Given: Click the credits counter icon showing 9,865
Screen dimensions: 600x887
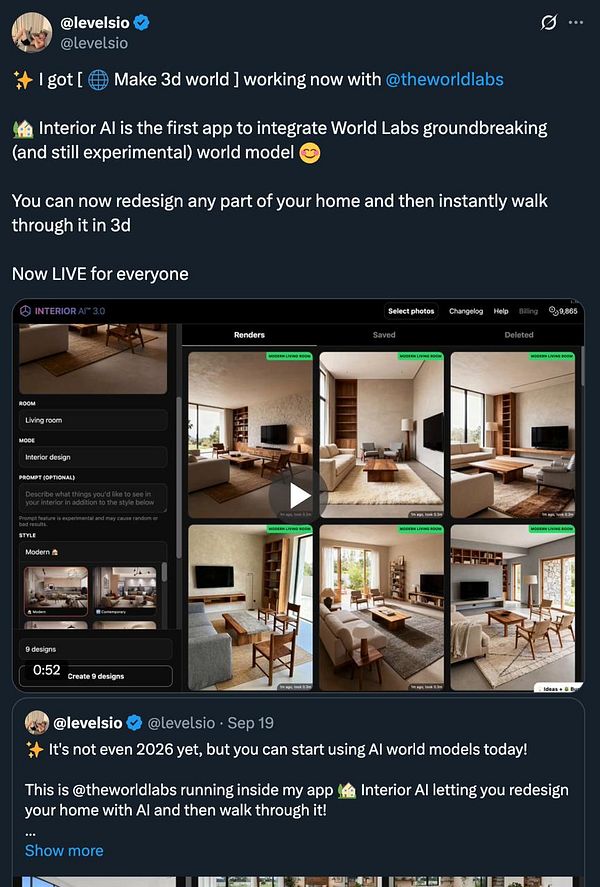Looking at the screenshot, I should pyautogui.click(x=551, y=311).
